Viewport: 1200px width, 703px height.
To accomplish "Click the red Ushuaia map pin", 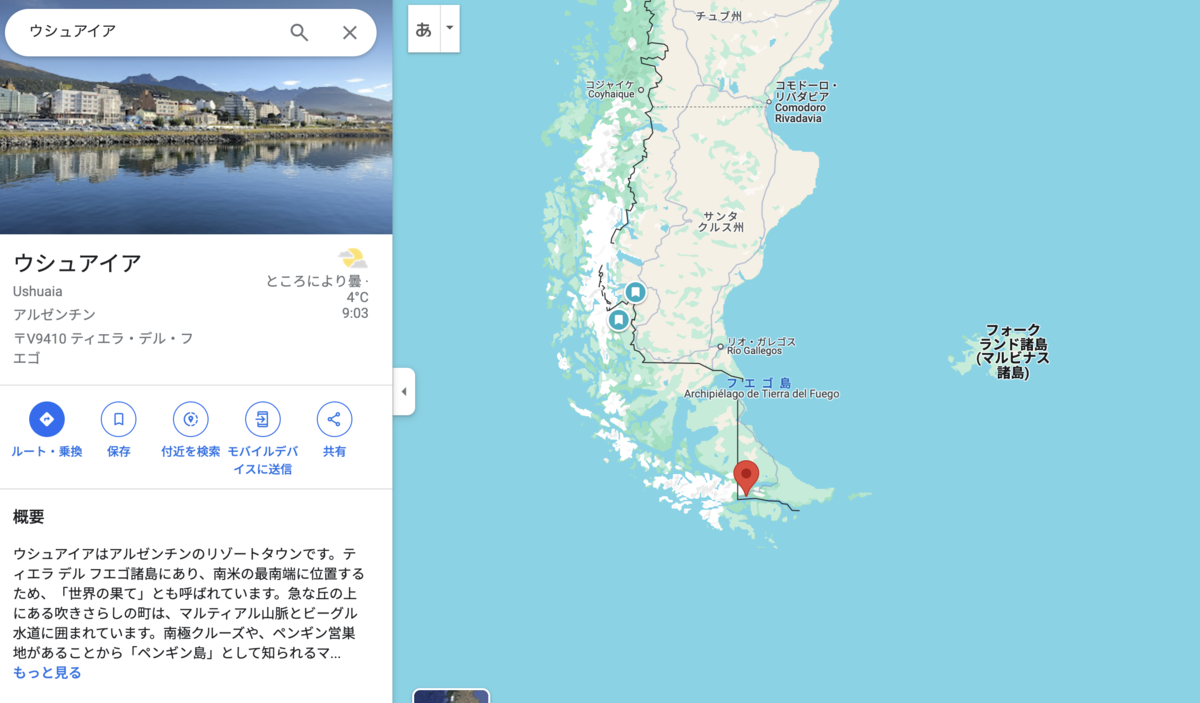I will click(746, 478).
